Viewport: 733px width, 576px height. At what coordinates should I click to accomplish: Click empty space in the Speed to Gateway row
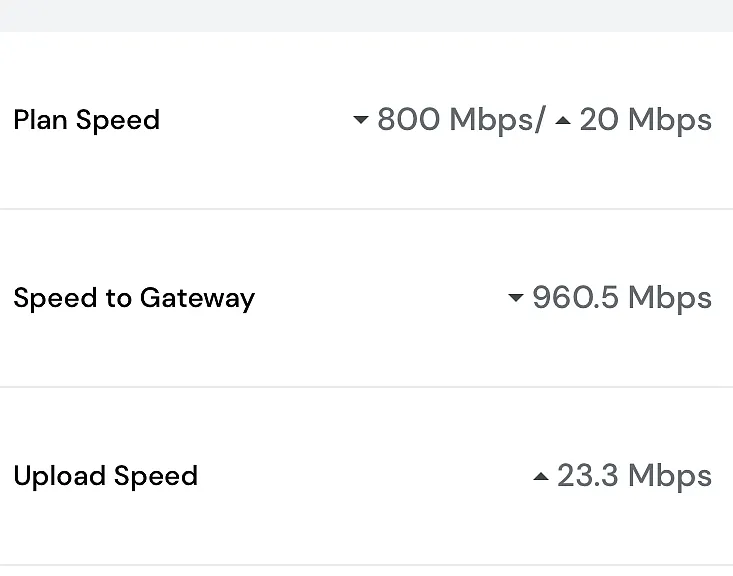[381, 298]
